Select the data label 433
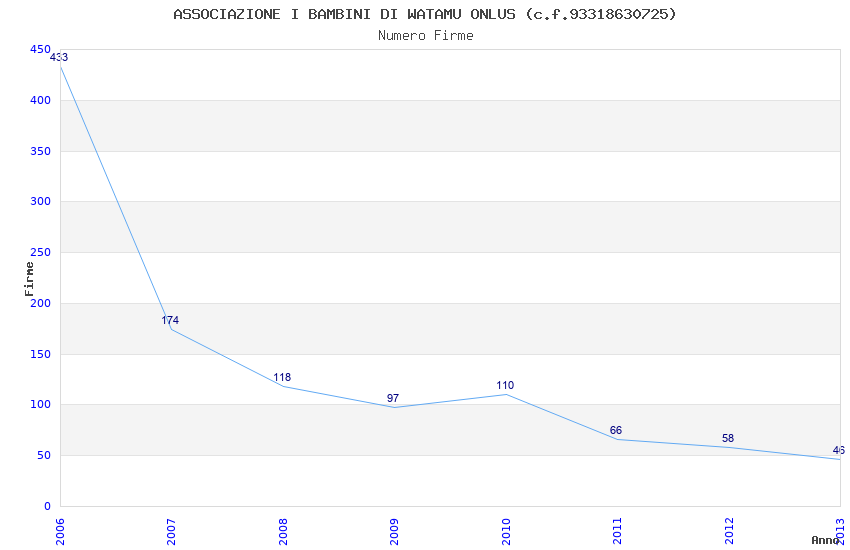The height and width of the screenshot is (550, 850). click(x=59, y=57)
